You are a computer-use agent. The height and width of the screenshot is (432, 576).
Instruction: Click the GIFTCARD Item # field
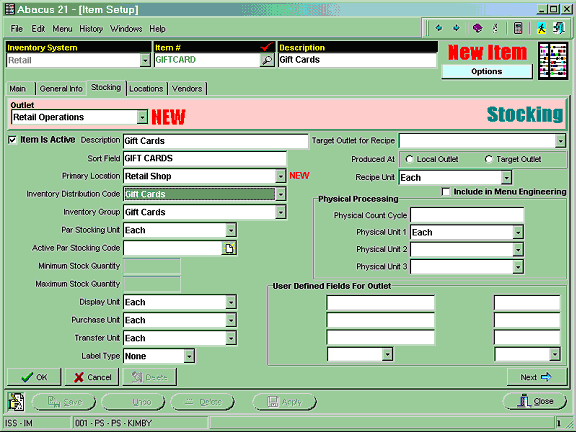(207, 60)
